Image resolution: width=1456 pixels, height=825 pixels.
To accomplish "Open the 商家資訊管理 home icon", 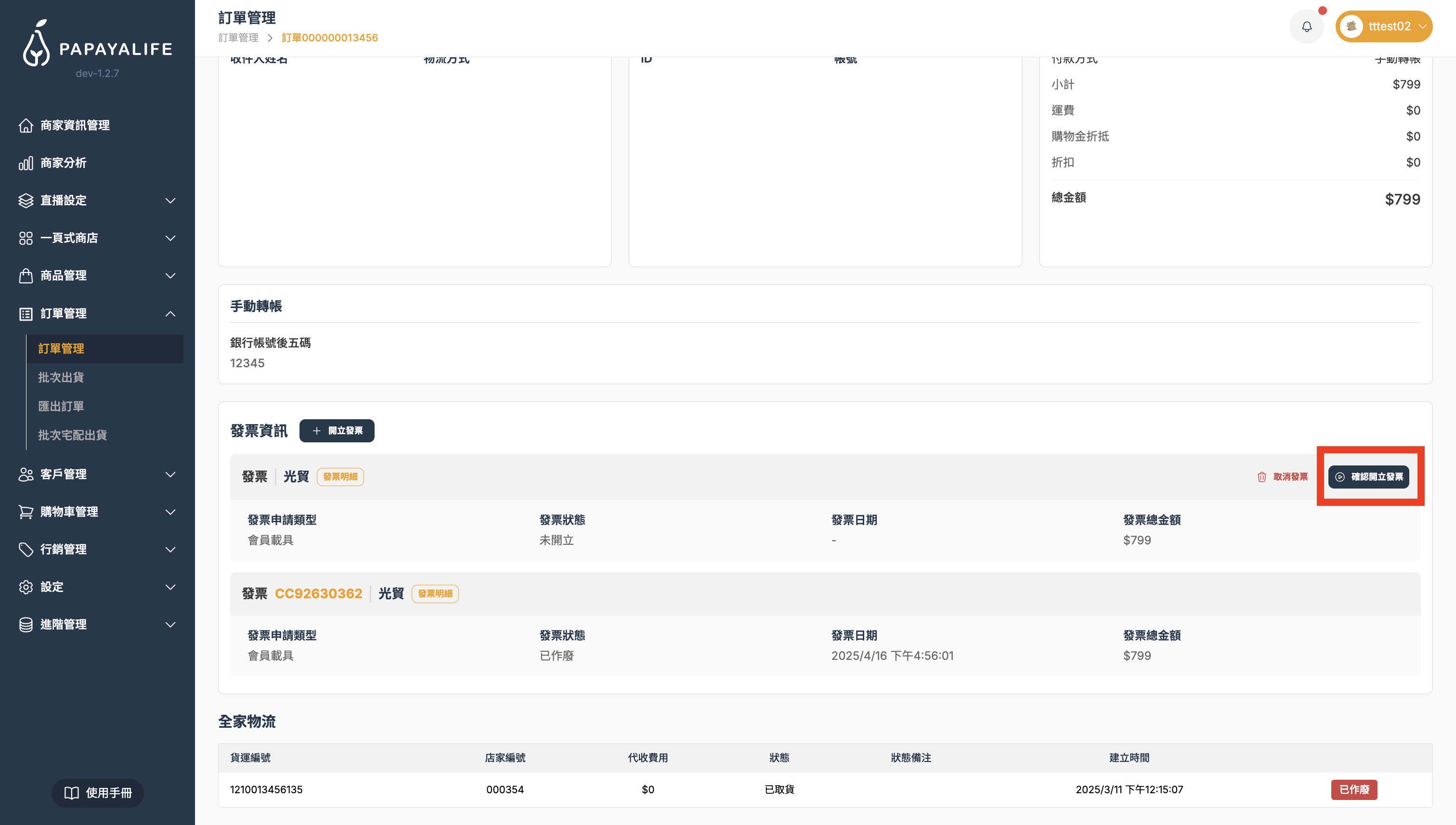I will (x=26, y=125).
